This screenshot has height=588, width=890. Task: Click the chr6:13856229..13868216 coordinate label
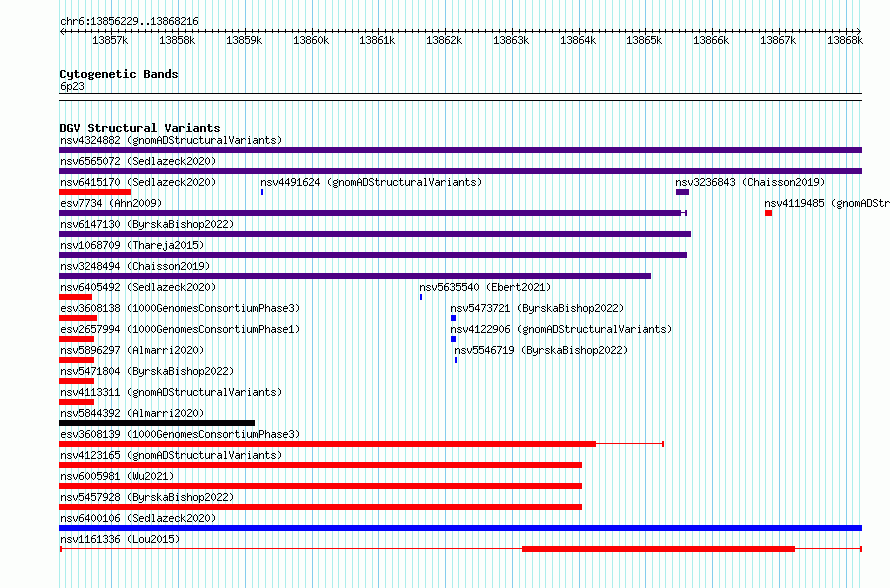(x=129, y=22)
